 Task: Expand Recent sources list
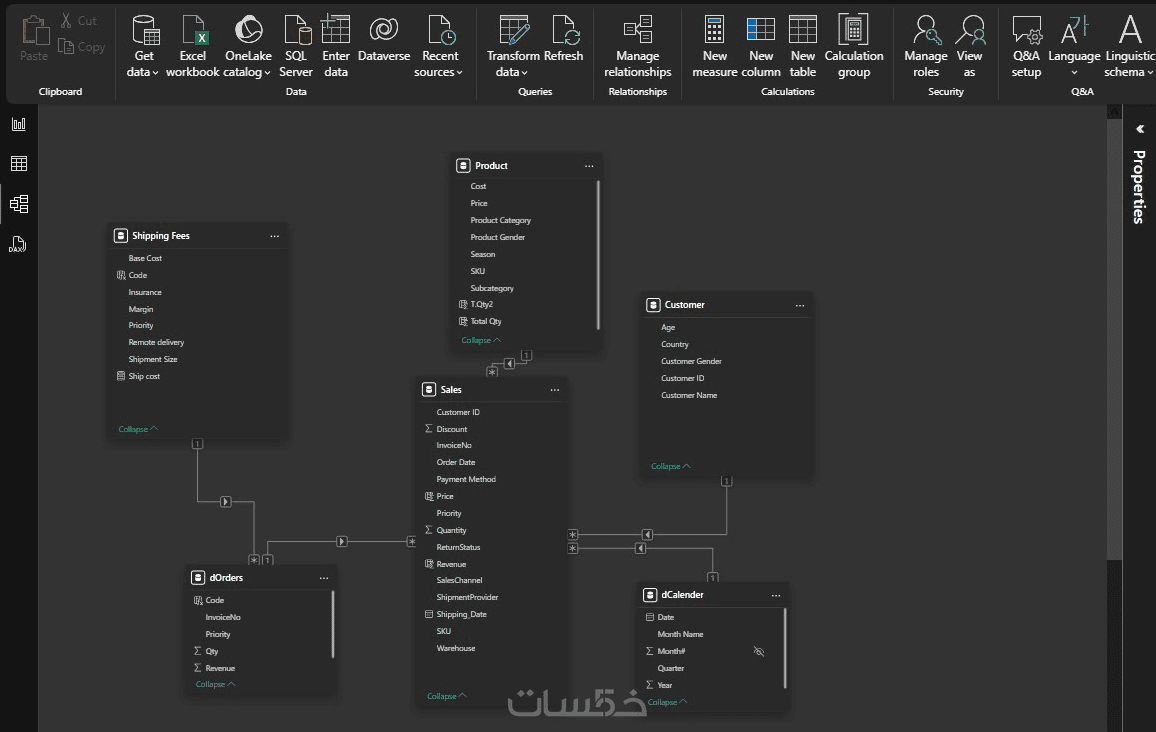439,46
